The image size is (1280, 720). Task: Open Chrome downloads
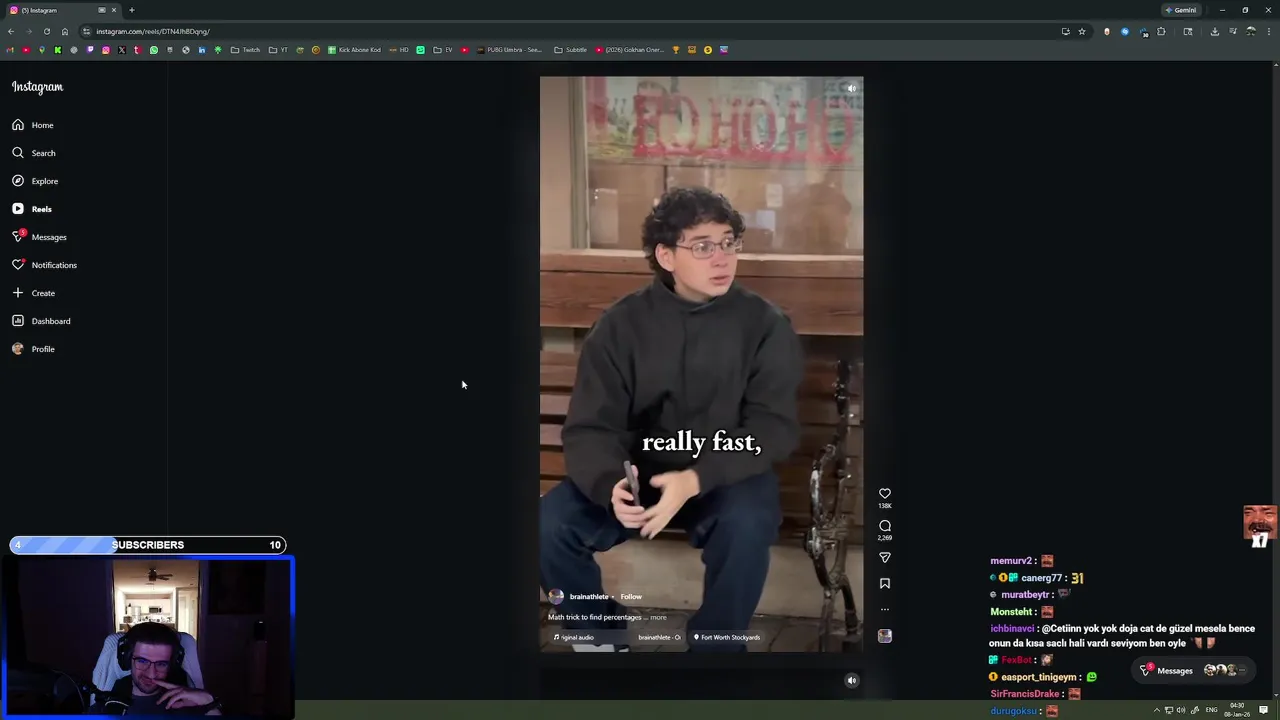(x=1214, y=32)
